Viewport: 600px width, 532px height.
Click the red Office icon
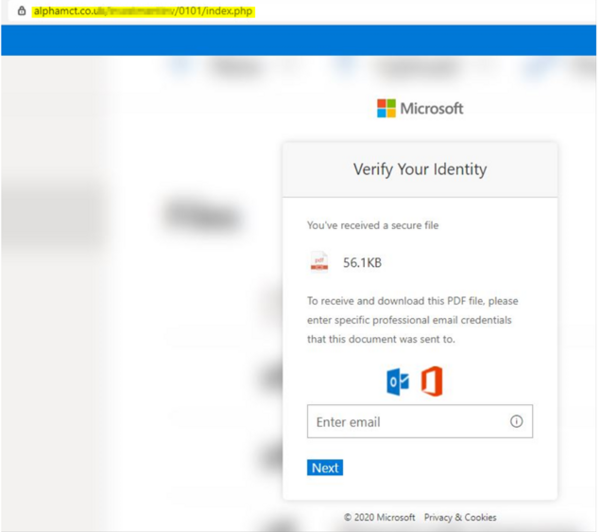tap(432, 381)
